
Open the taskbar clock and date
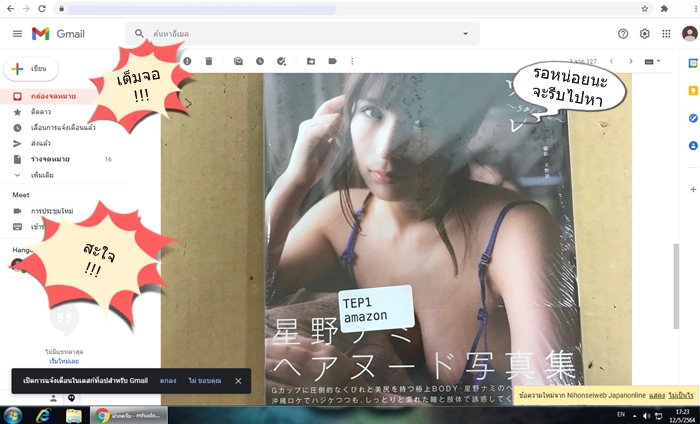[683, 416]
